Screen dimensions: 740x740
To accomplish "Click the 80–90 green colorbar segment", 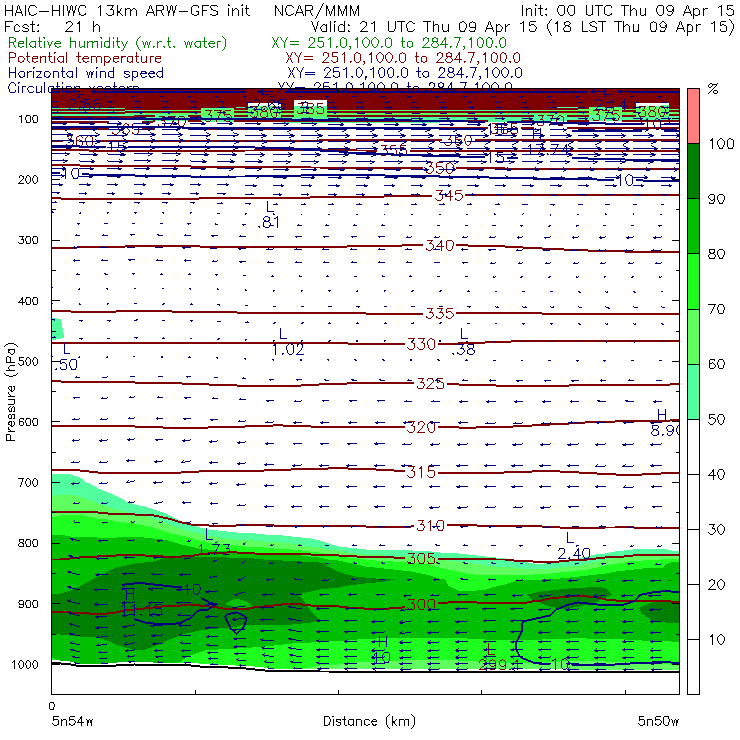I will click(693, 226).
